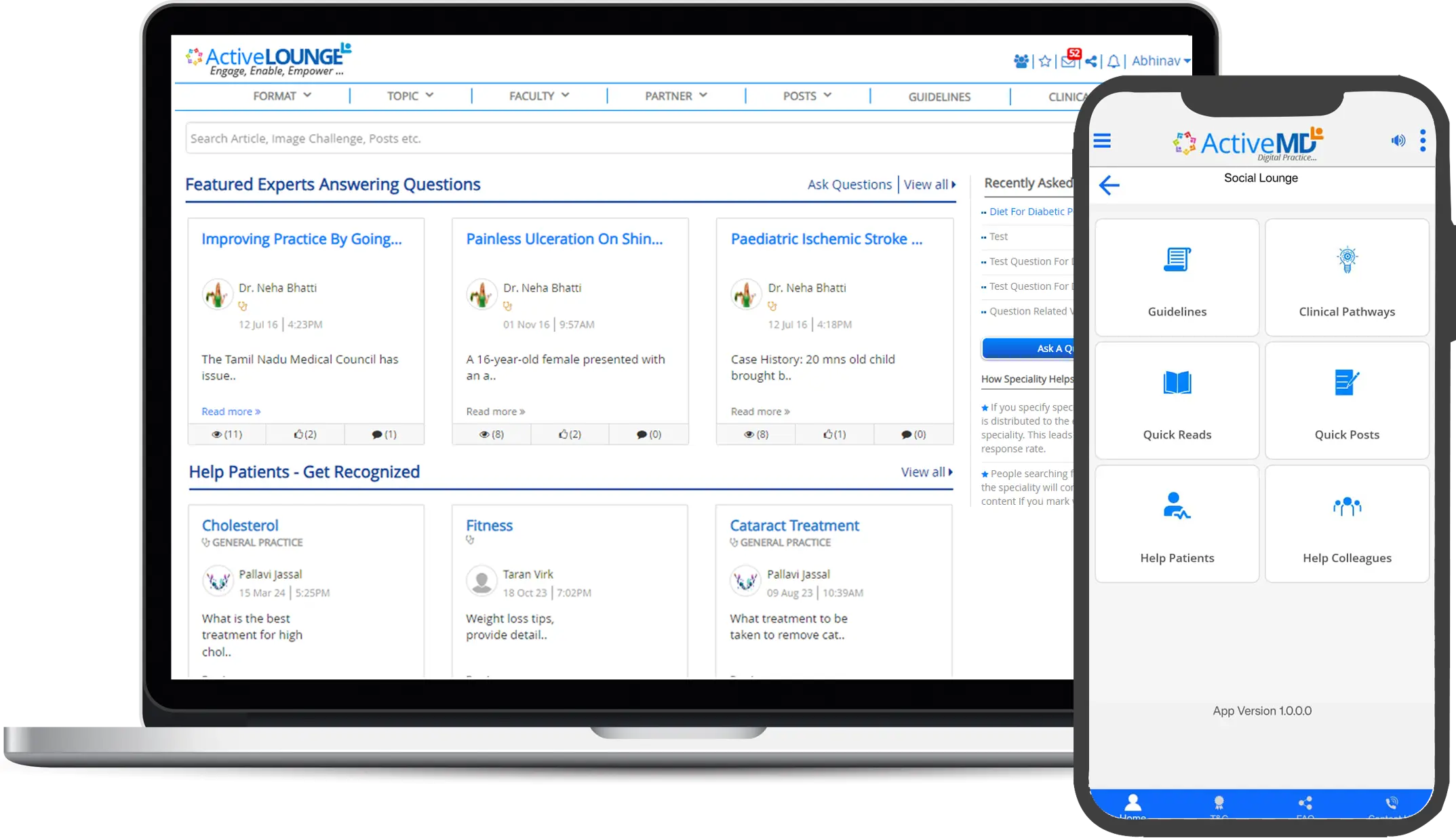Open the mail icon with badge 52
The image size is (1456, 838).
click(1069, 60)
